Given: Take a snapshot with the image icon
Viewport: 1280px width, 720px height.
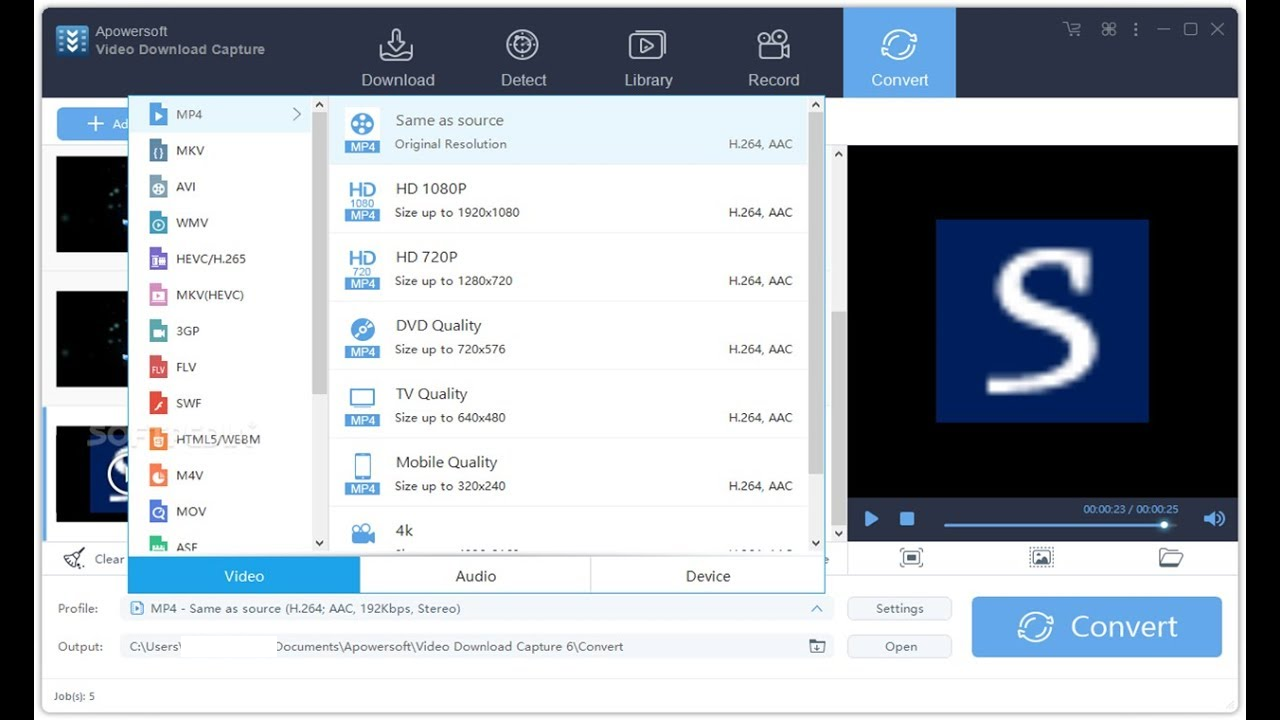Looking at the screenshot, I should (x=1041, y=558).
